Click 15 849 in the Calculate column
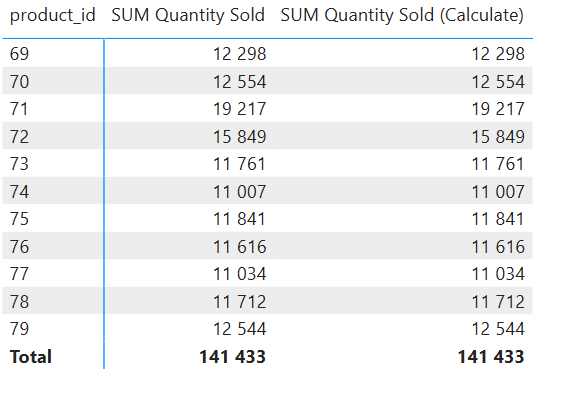The width and height of the screenshot is (565, 420). [498, 137]
